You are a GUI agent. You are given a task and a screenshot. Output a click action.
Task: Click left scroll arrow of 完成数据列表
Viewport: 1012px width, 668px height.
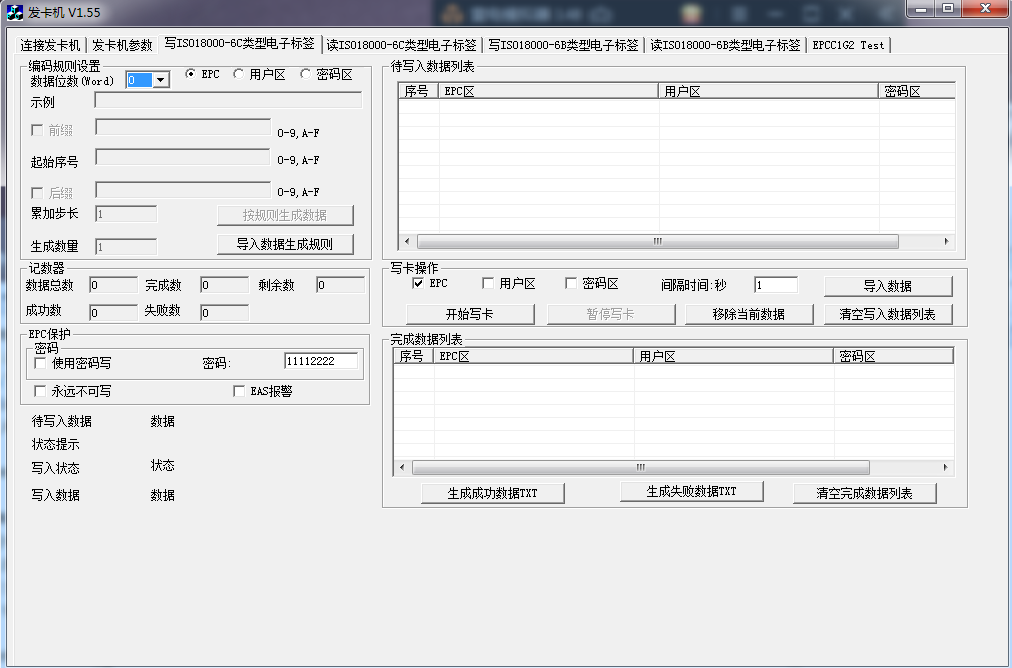pos(402,467)
